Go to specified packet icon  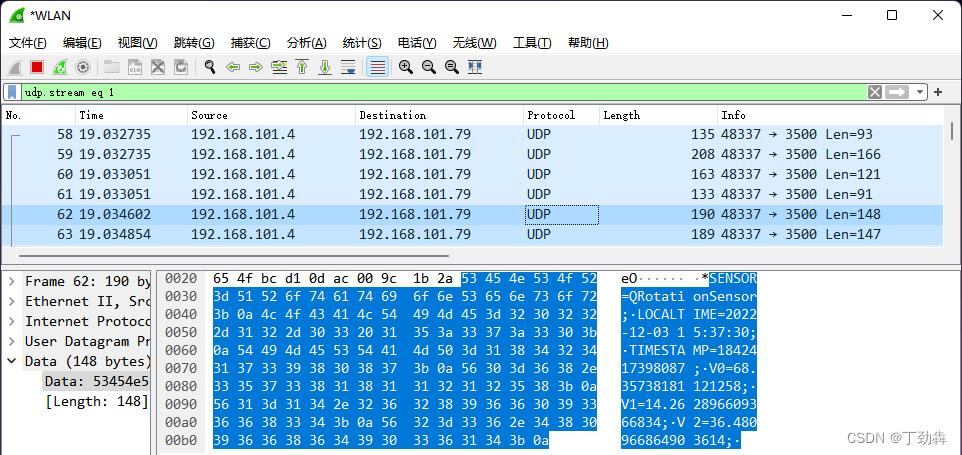click(x=279, y=67)
